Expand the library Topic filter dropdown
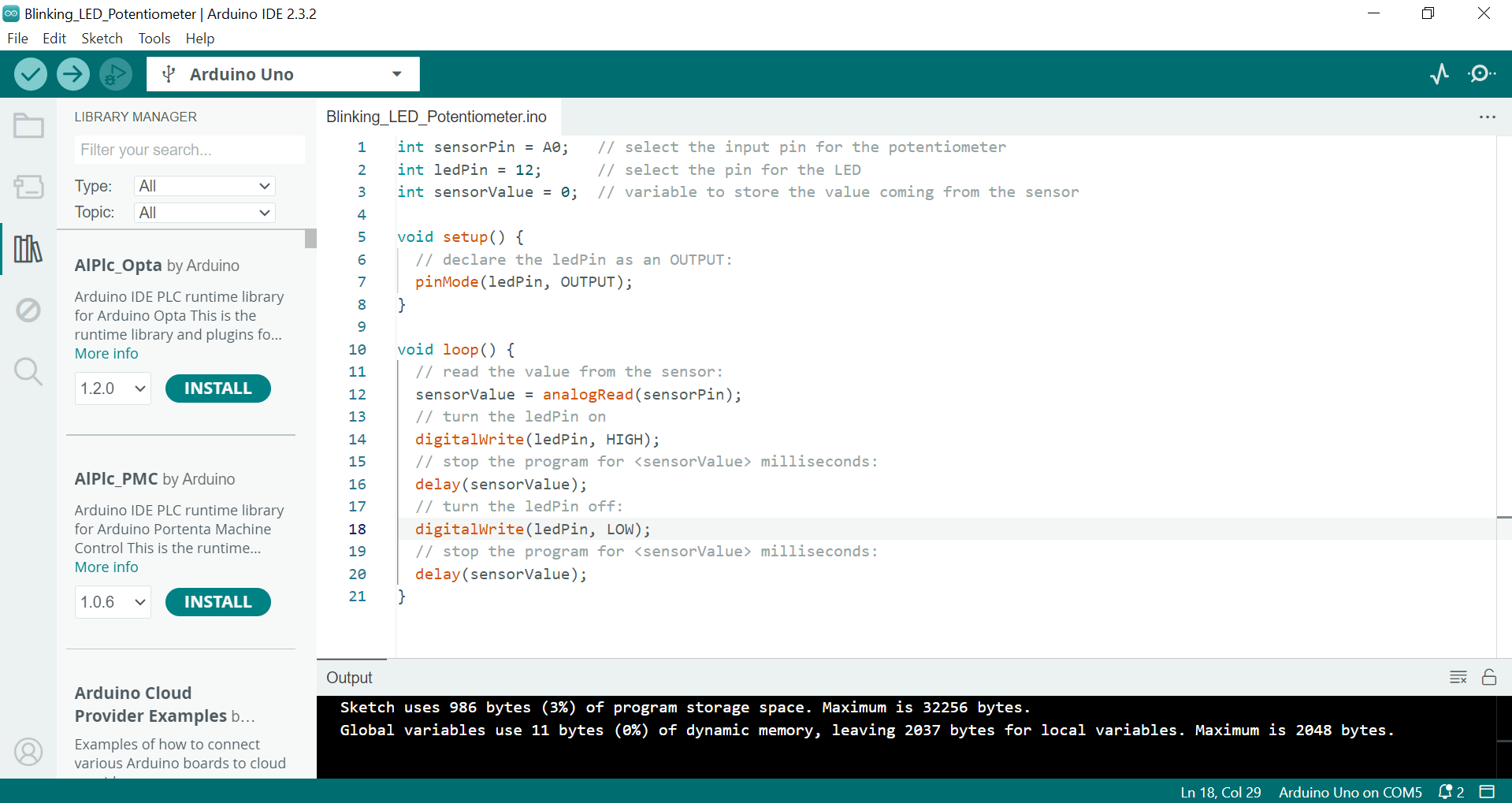This screenshot has width=1512, height=803. pyautogui.click(x=205, y=213)
